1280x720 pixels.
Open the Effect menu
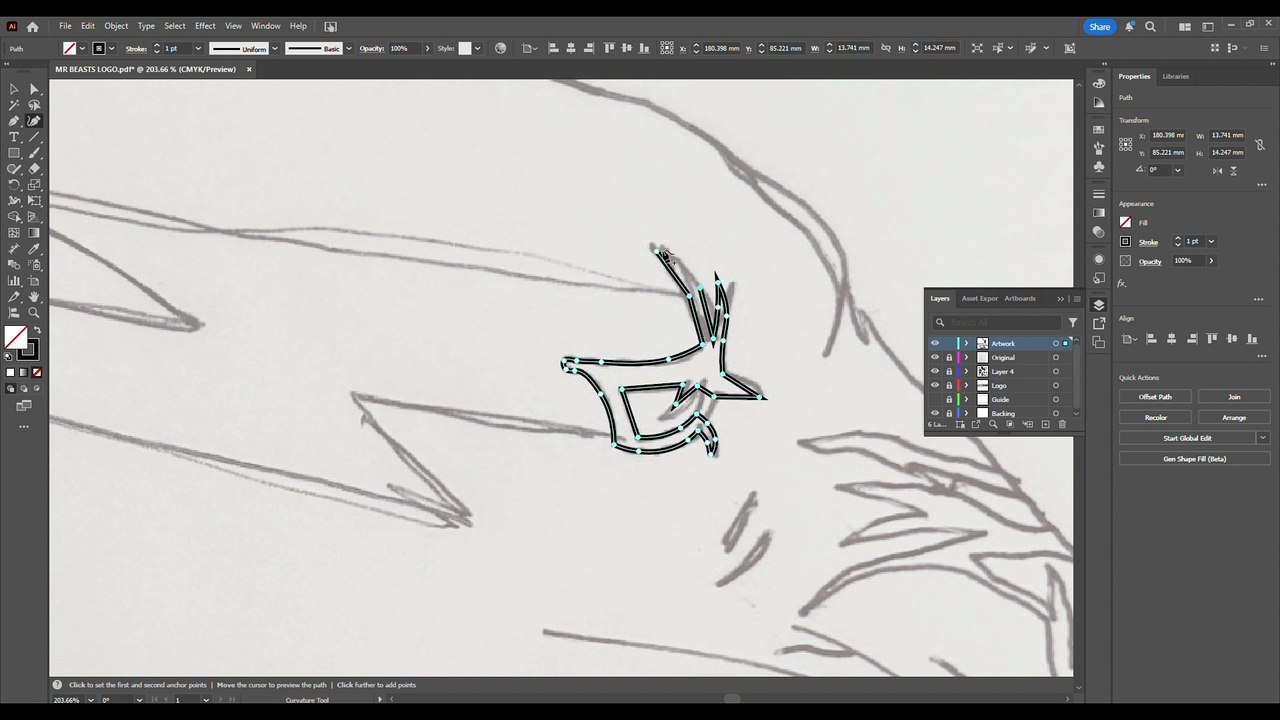click(x=205, y=26)
